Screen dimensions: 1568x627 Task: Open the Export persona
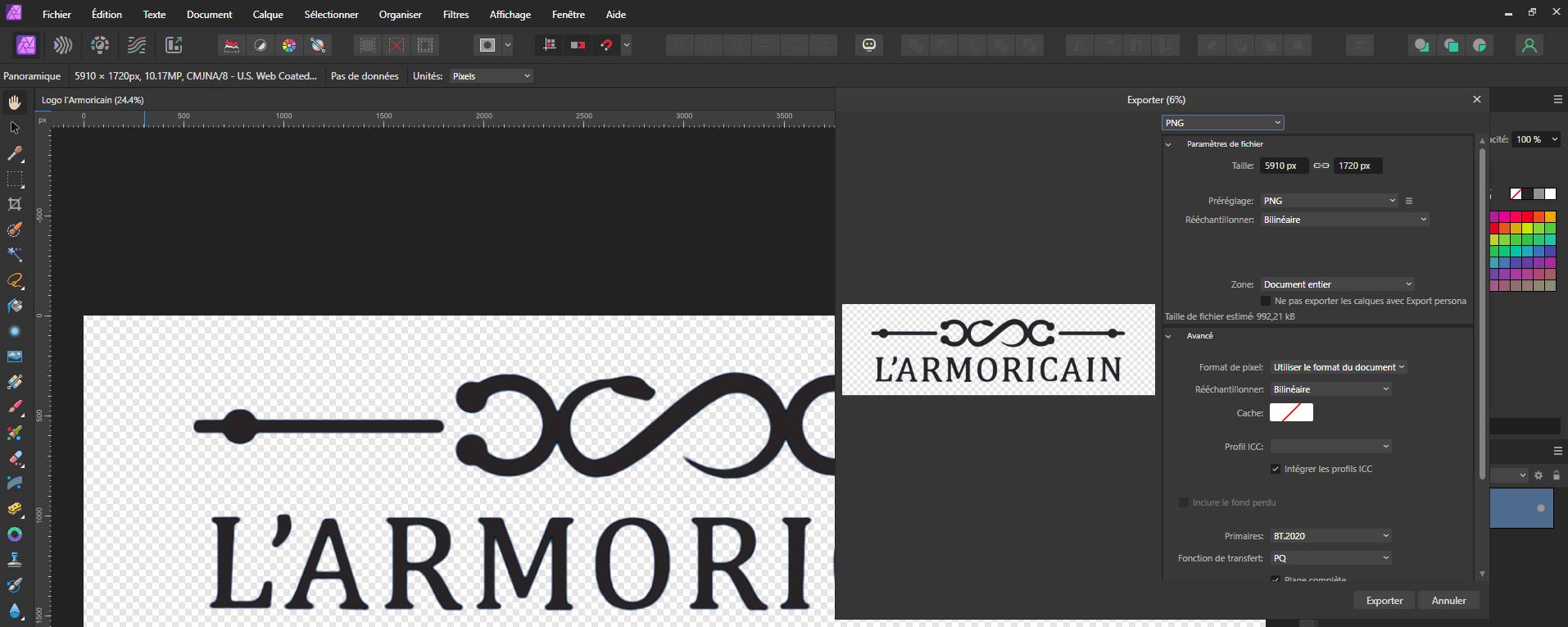tap(174, 45)
